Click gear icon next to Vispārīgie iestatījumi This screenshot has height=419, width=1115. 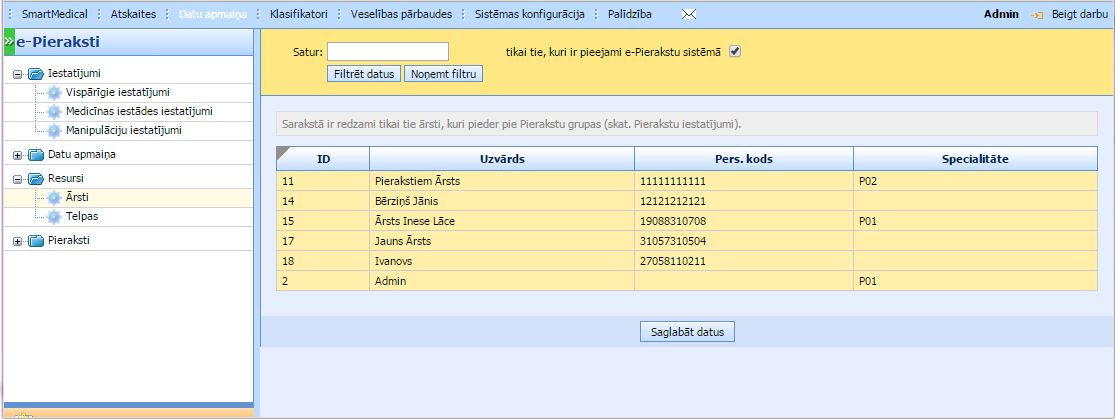pos(54,93)
